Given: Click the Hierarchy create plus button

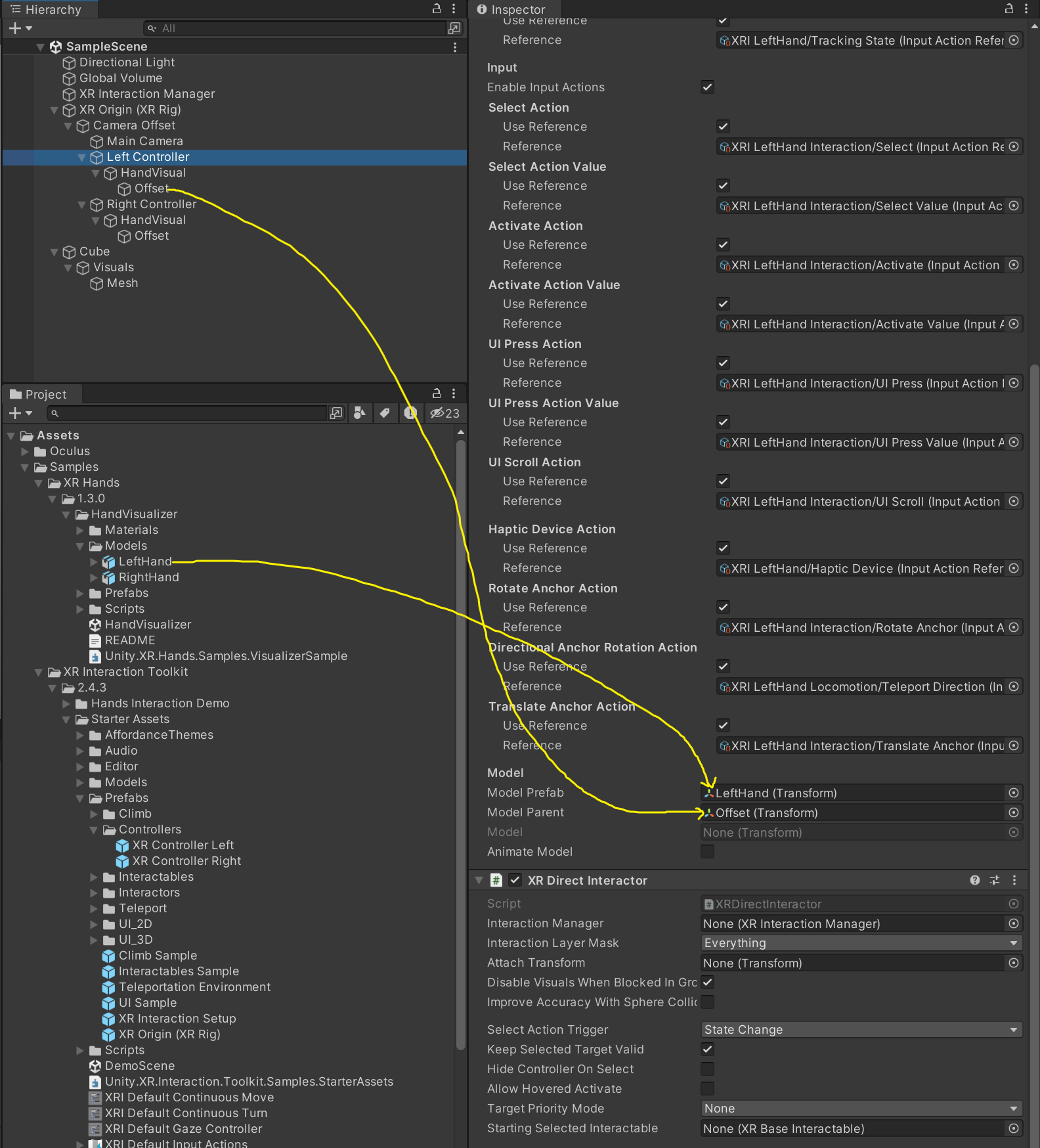Looking at the screenshot, I should [x=15, y=28].
